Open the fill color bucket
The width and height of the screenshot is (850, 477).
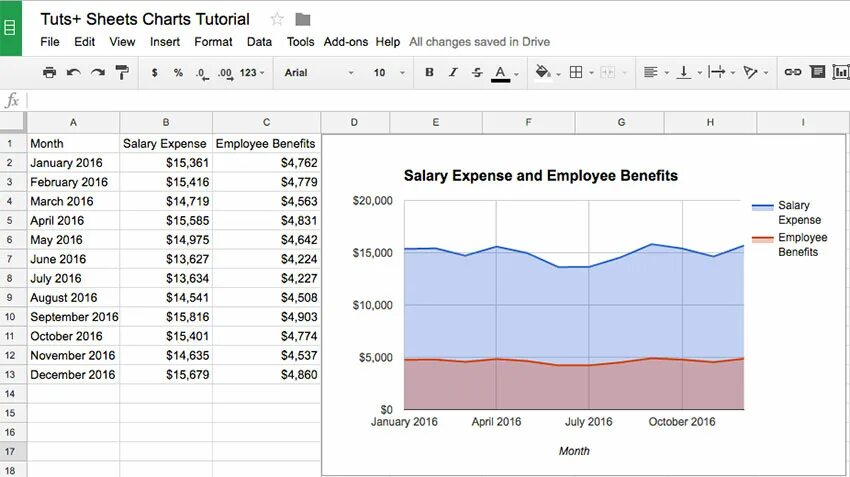point(543,72)
